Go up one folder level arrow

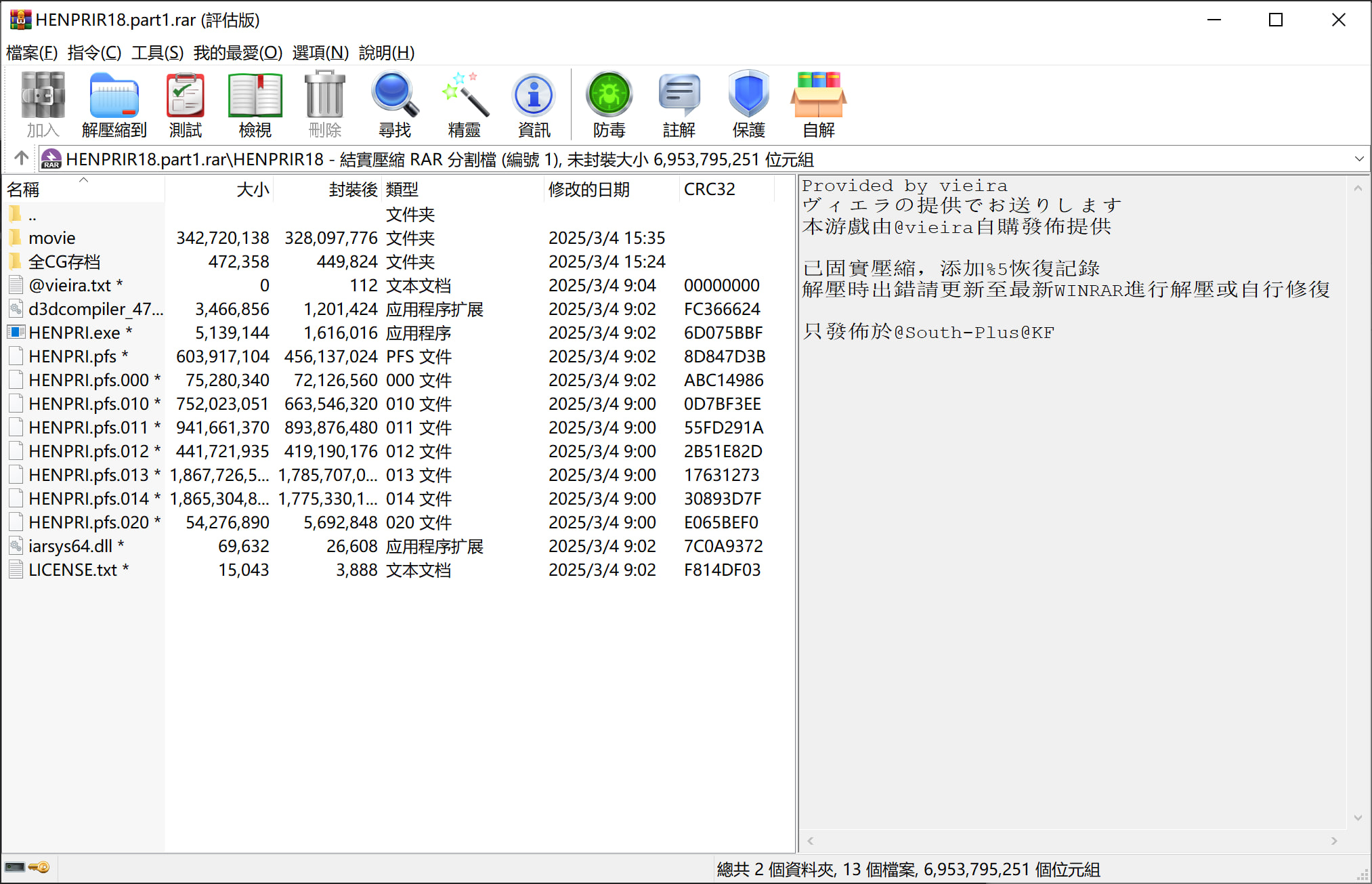21,159
